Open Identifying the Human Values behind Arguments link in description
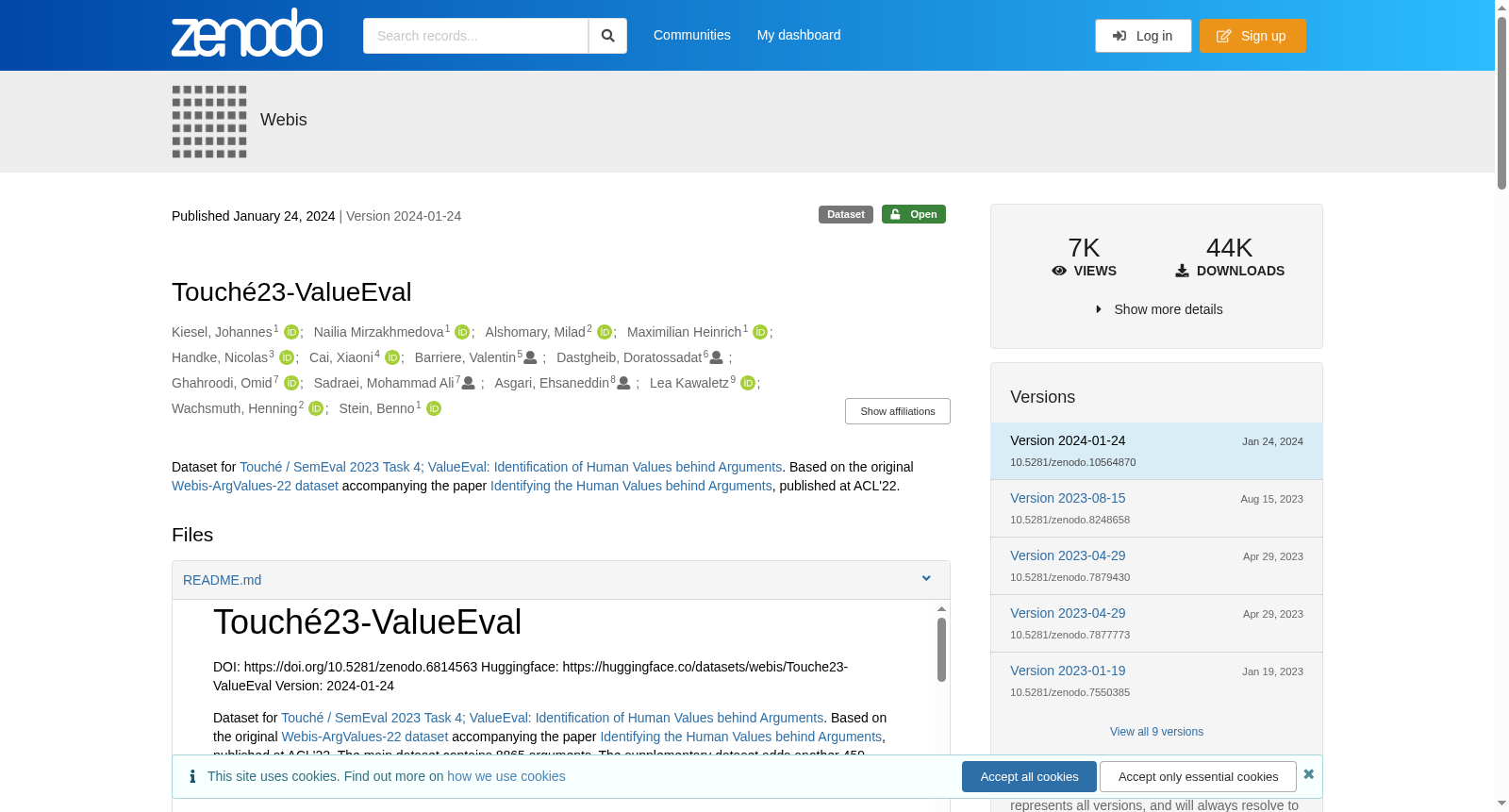 [x=631, y=486]
